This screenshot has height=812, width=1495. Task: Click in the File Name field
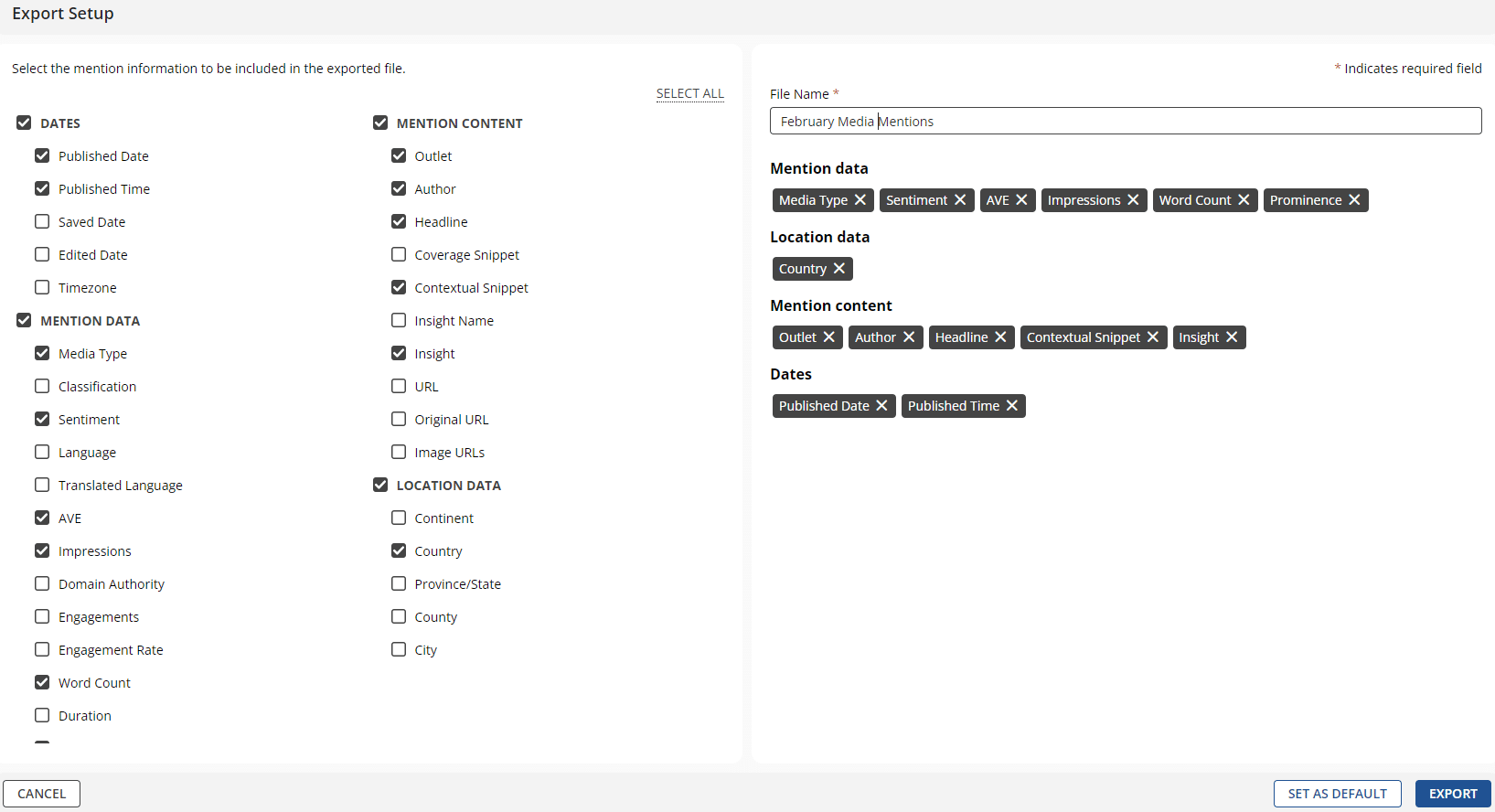tap(1125, 122)
